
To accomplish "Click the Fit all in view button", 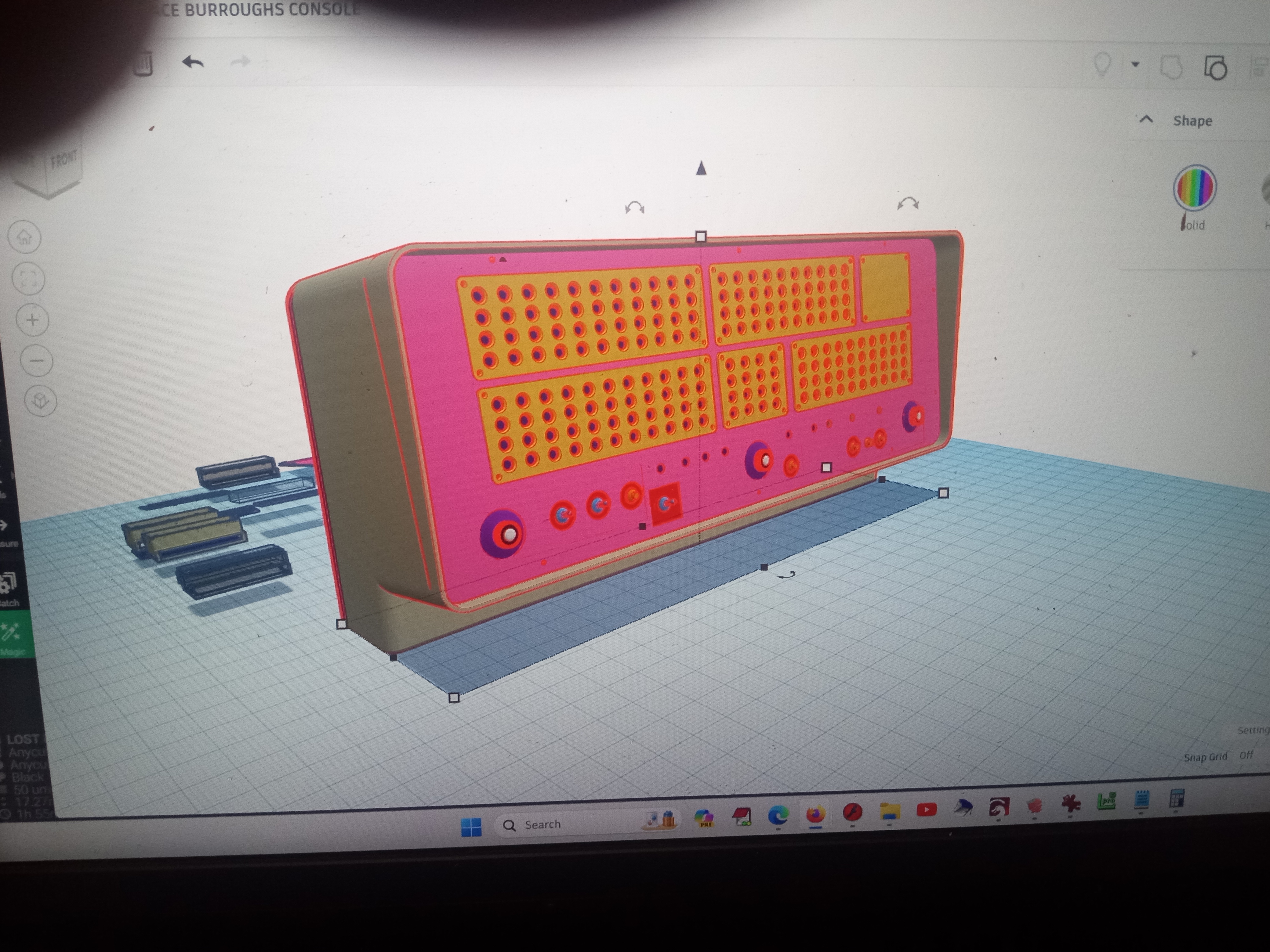I will tap(29, 279).
